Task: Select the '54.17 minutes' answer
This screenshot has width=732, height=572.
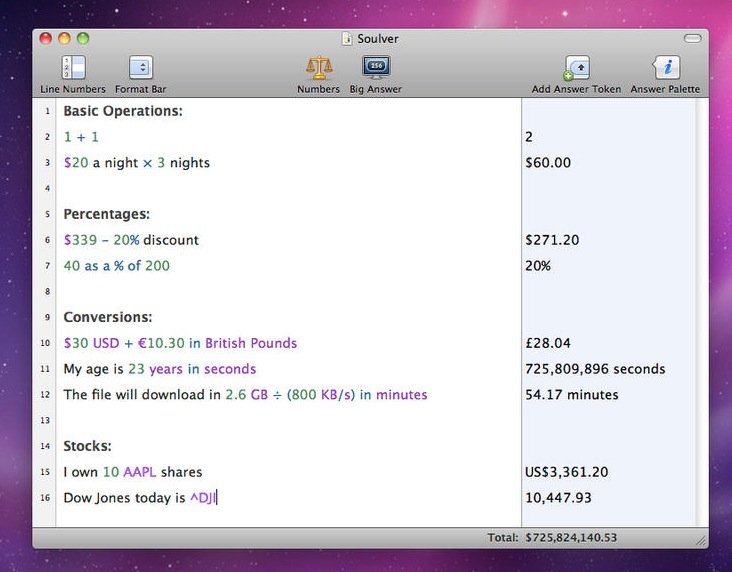Action: tap(572, 395)
